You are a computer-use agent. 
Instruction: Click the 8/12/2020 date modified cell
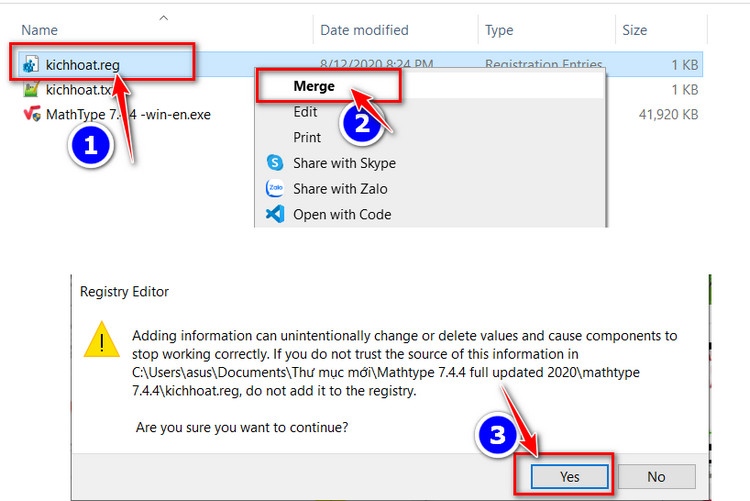coord(377,65)
